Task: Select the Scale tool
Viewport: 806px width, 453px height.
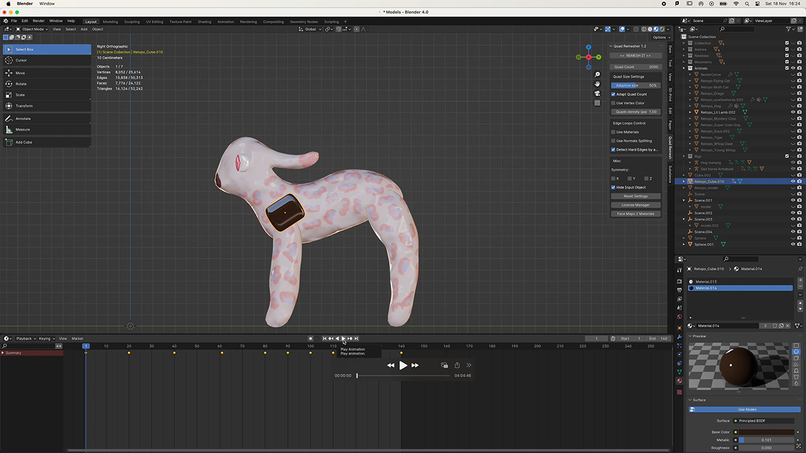Action: 20,94
